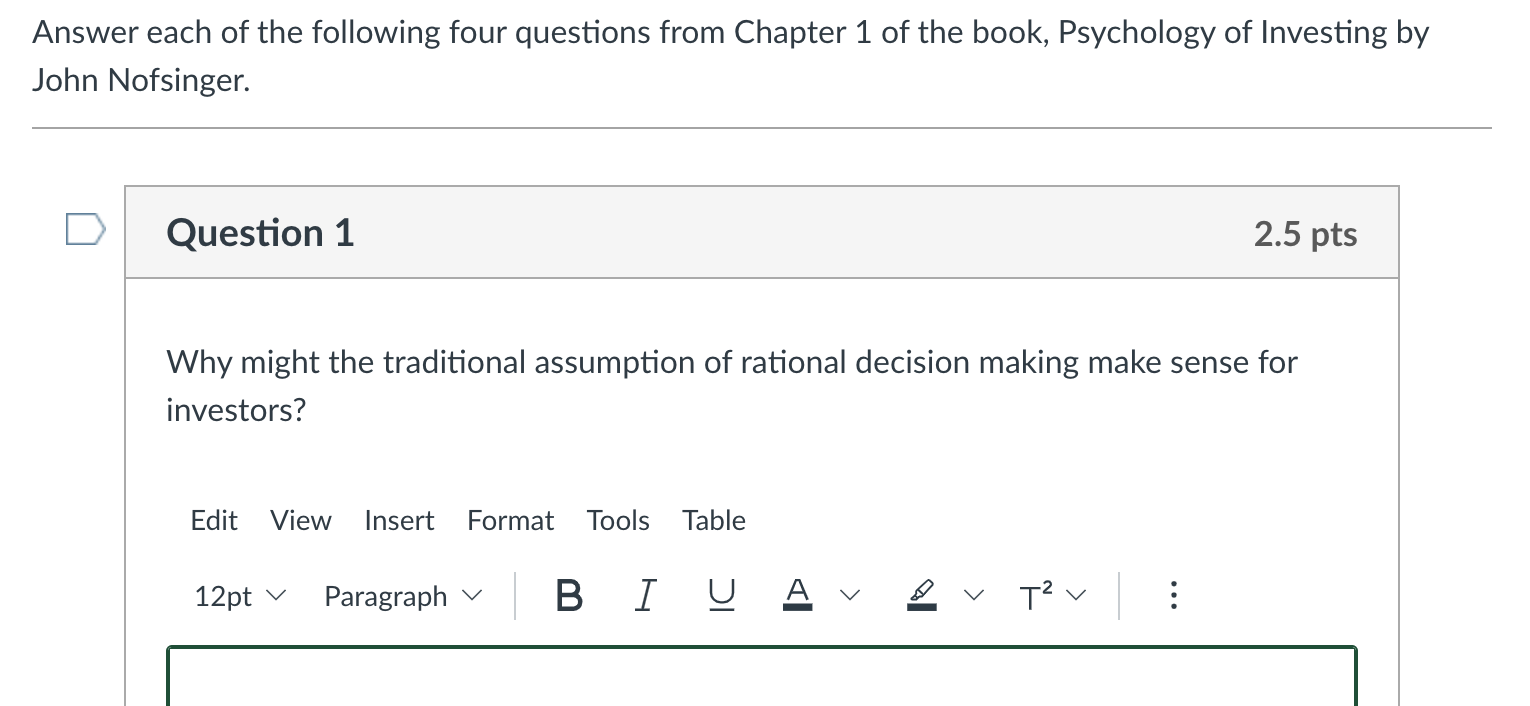Viewport: 1530px width, 706px height.
Task: Open the Format menu
Action: coord(510,520)
